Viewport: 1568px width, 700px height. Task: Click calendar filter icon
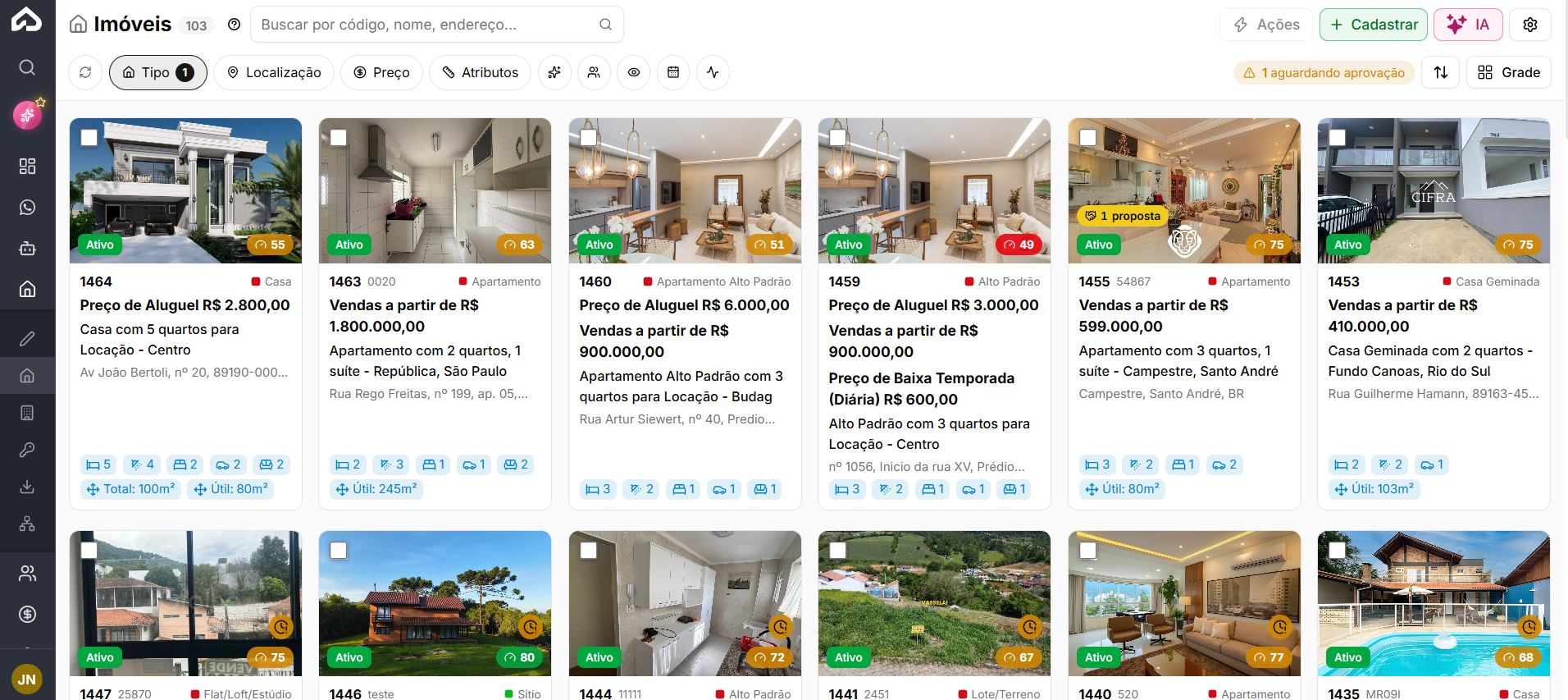click(673, 72)
